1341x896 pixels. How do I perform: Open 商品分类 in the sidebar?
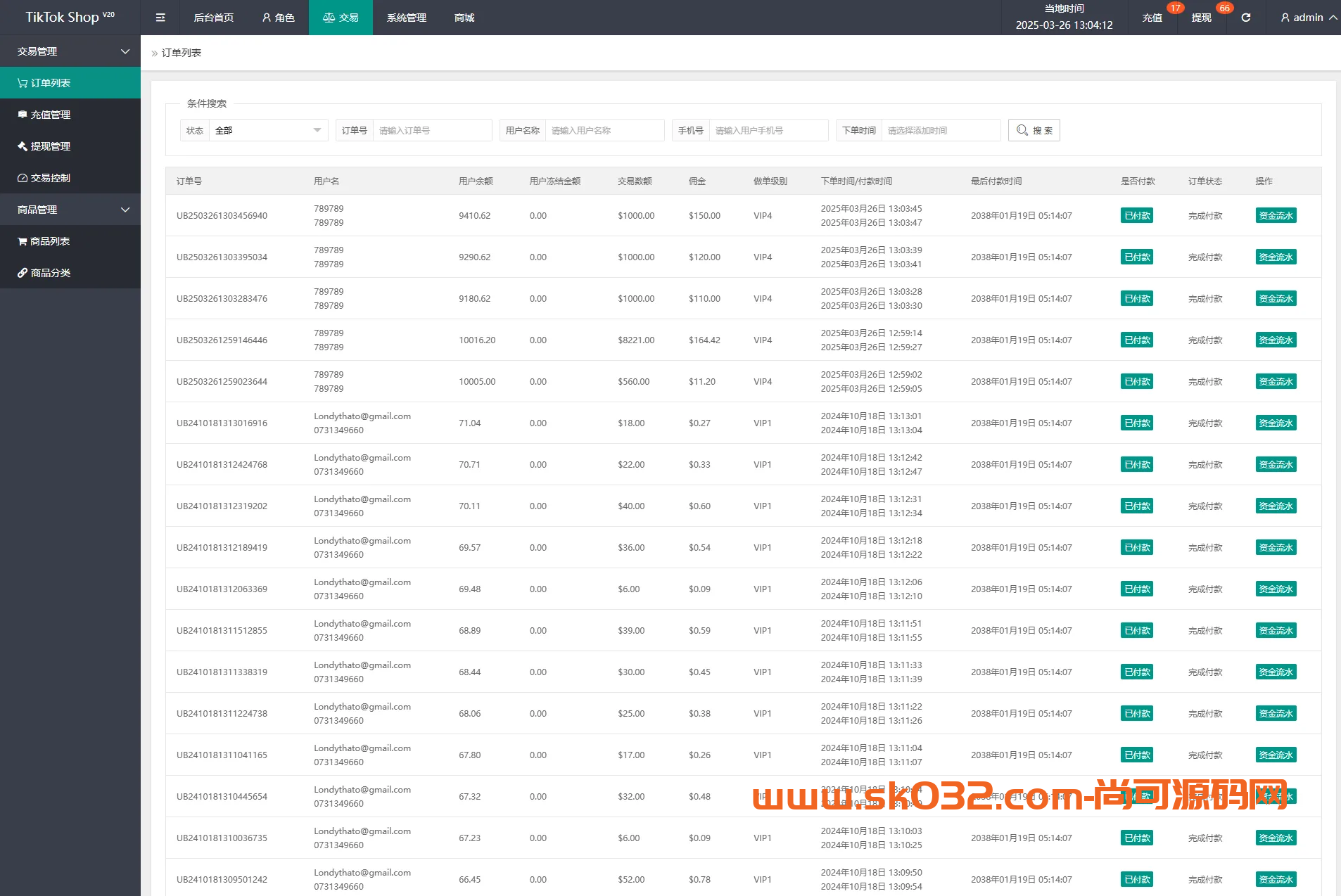tap(51, 273)
